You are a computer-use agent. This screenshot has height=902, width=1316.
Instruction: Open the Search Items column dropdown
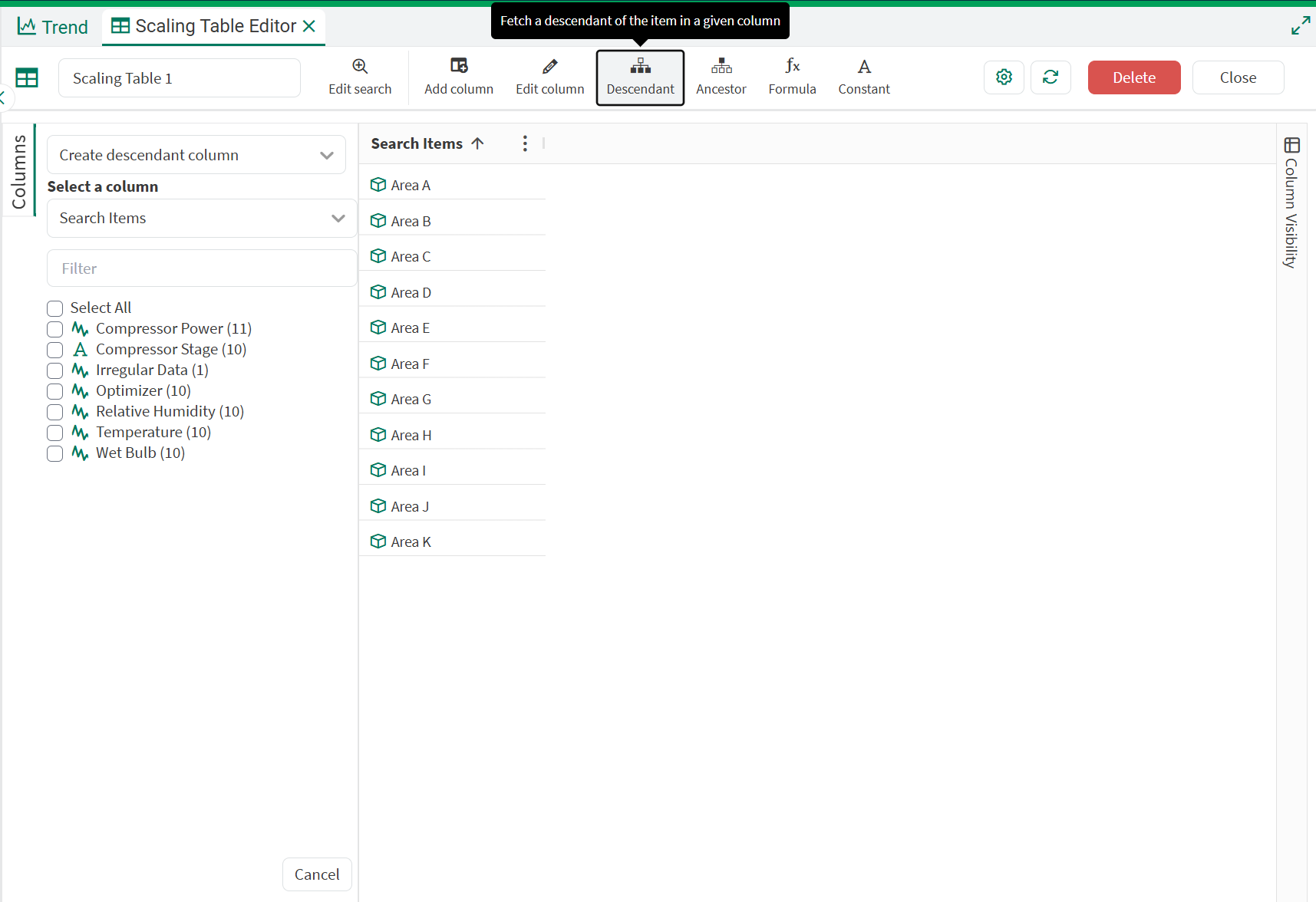pos(202,219)
